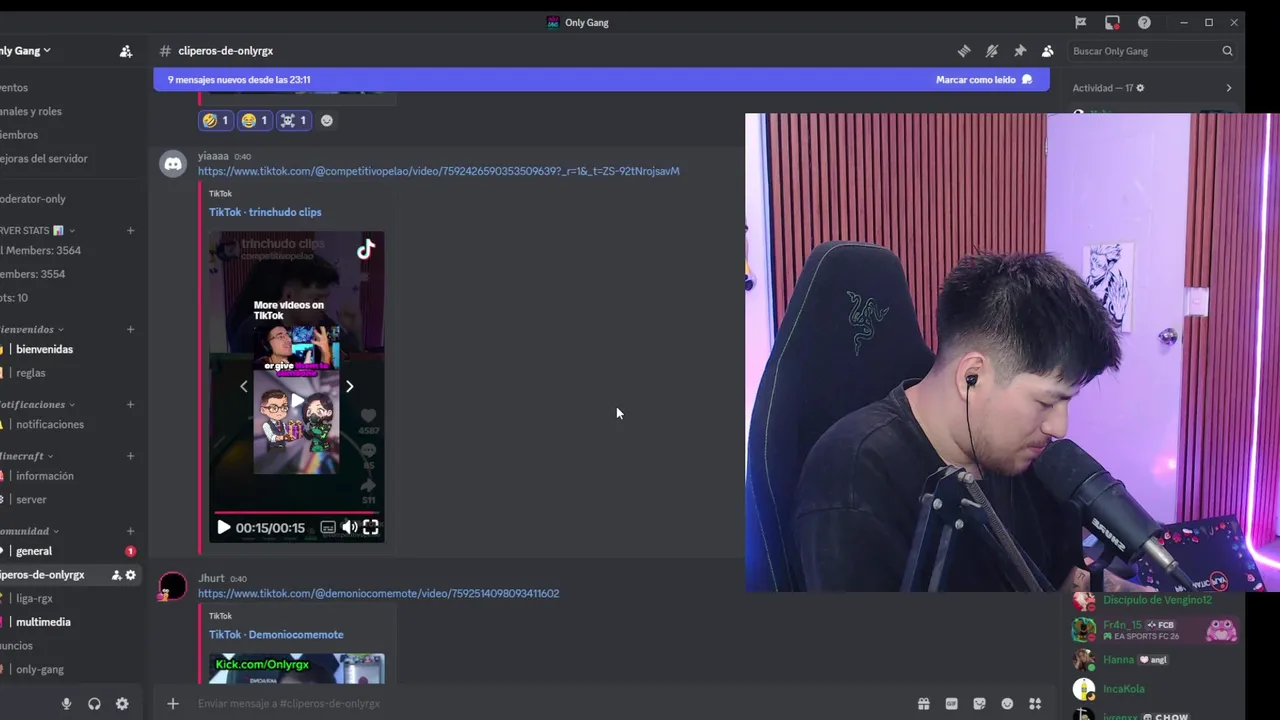Screen dimensions: 1280x720
Task: Play the trinchudo clips video
Action: point(223,528)
